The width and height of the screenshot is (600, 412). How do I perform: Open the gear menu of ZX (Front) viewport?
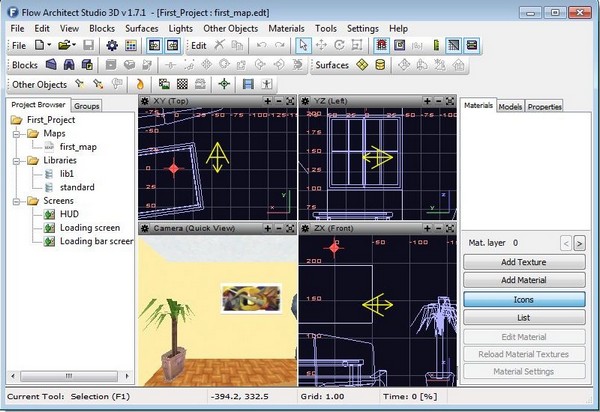click(x=305, y=228)
